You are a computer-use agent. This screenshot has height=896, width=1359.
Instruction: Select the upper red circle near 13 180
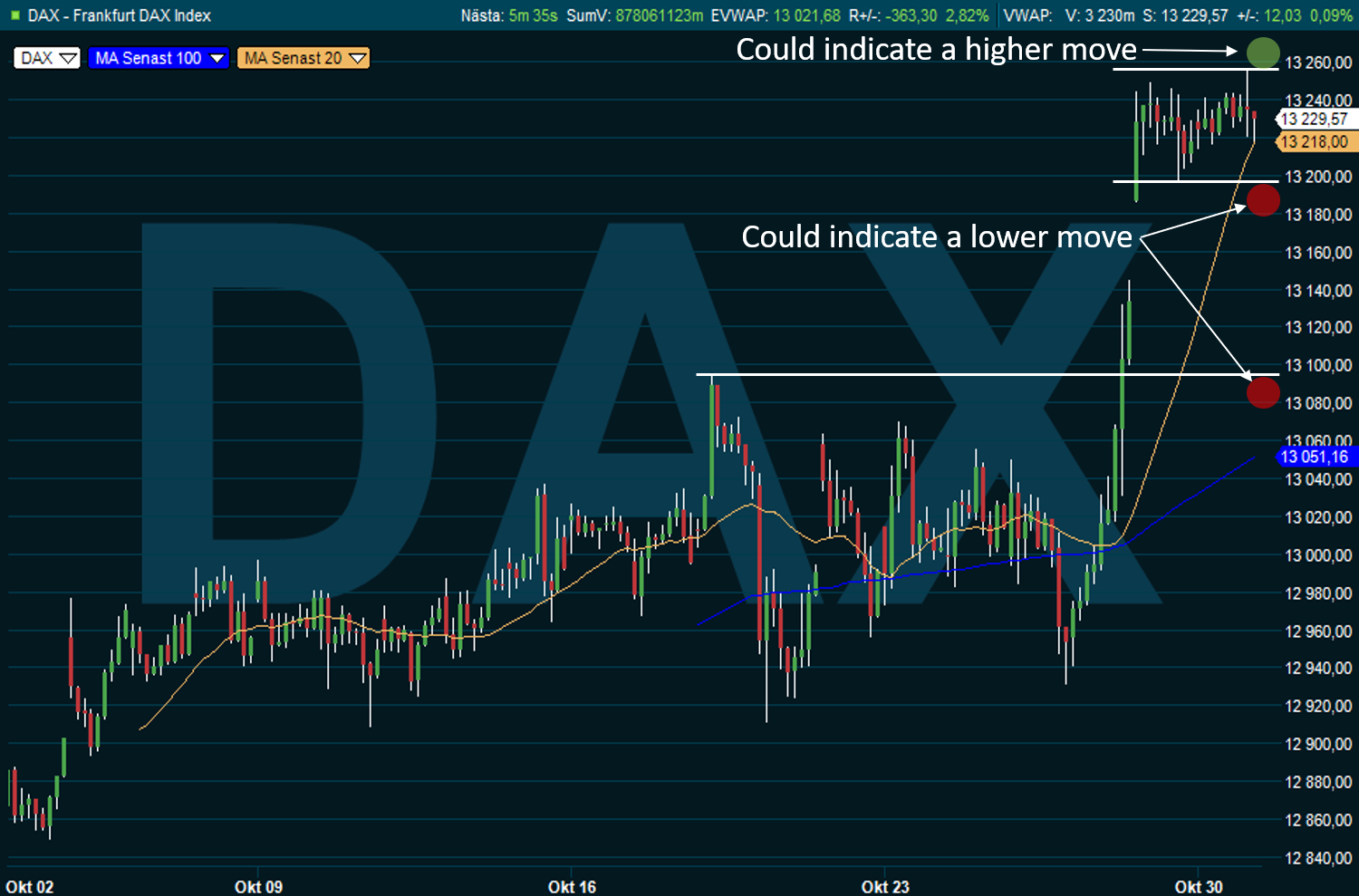1263,199
